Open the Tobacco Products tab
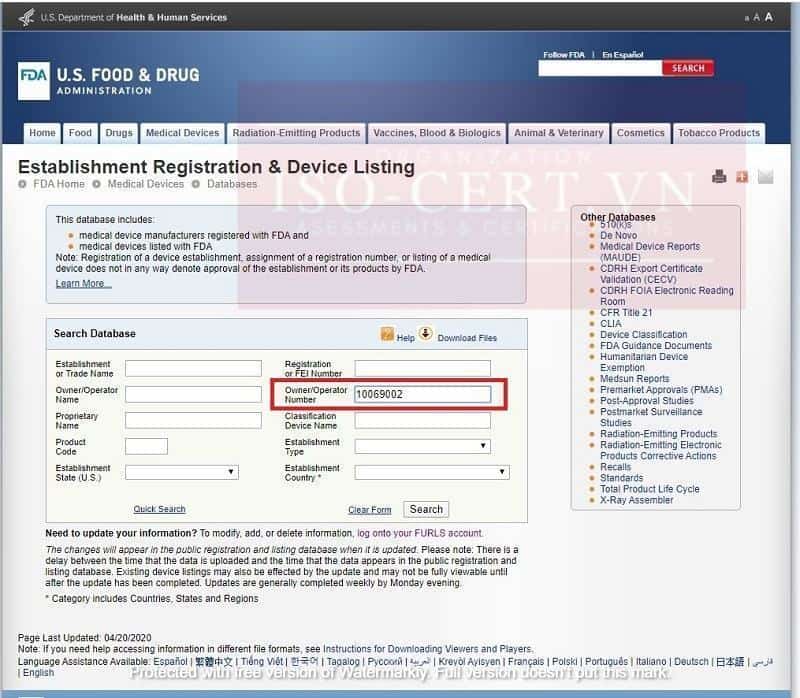Image resolution: width=800 pixels, height=698 pixels. point(719,133)
